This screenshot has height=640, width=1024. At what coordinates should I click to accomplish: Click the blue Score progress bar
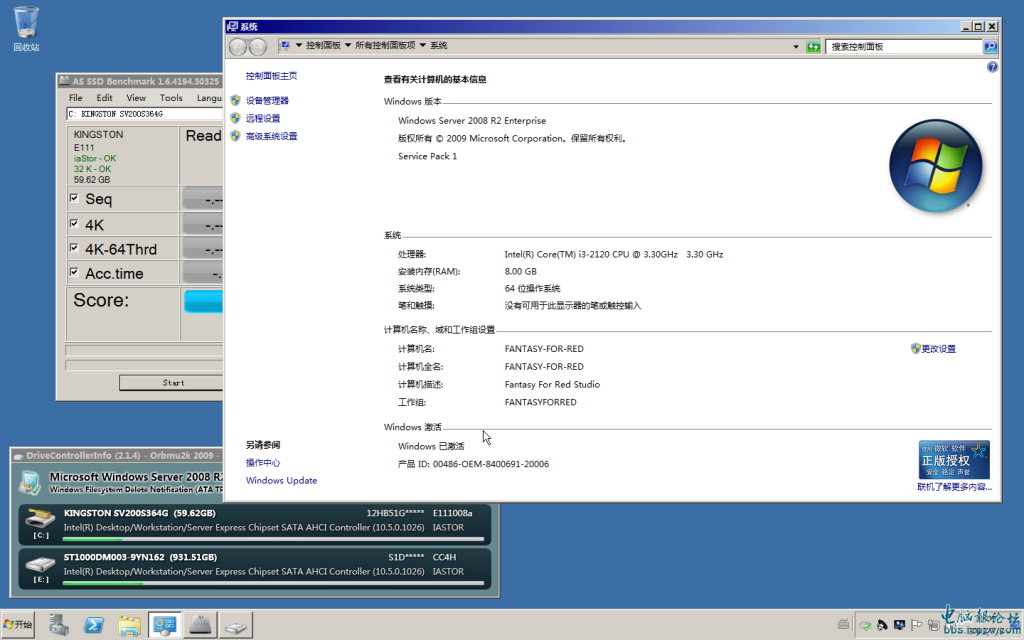[x=203, y=299]
